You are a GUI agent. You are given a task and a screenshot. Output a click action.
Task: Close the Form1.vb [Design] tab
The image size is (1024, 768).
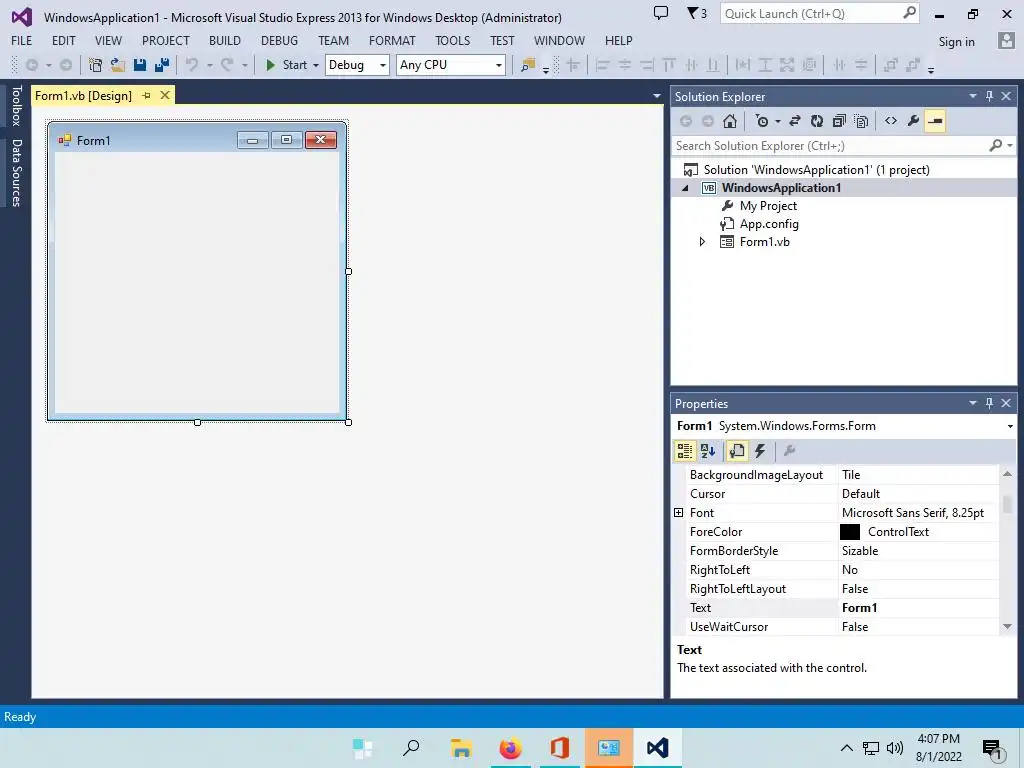165,95
